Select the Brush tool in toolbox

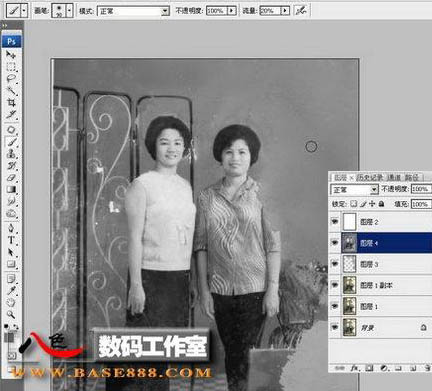11,142
